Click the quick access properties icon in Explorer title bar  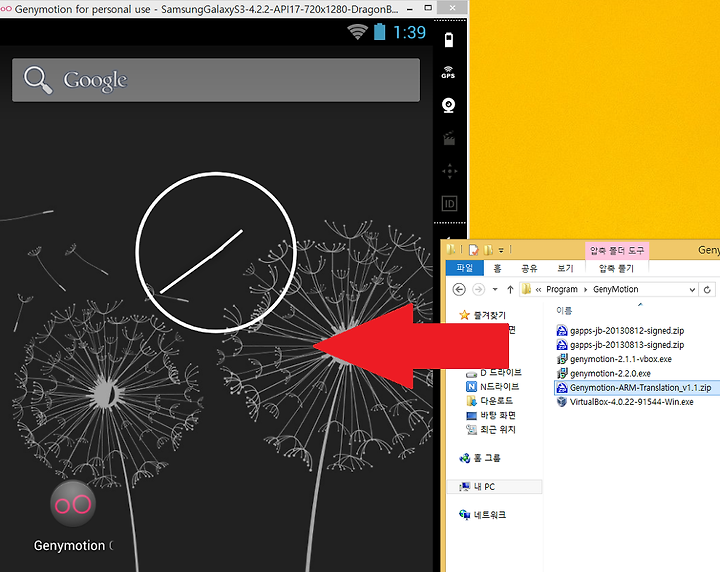point(473,250)
